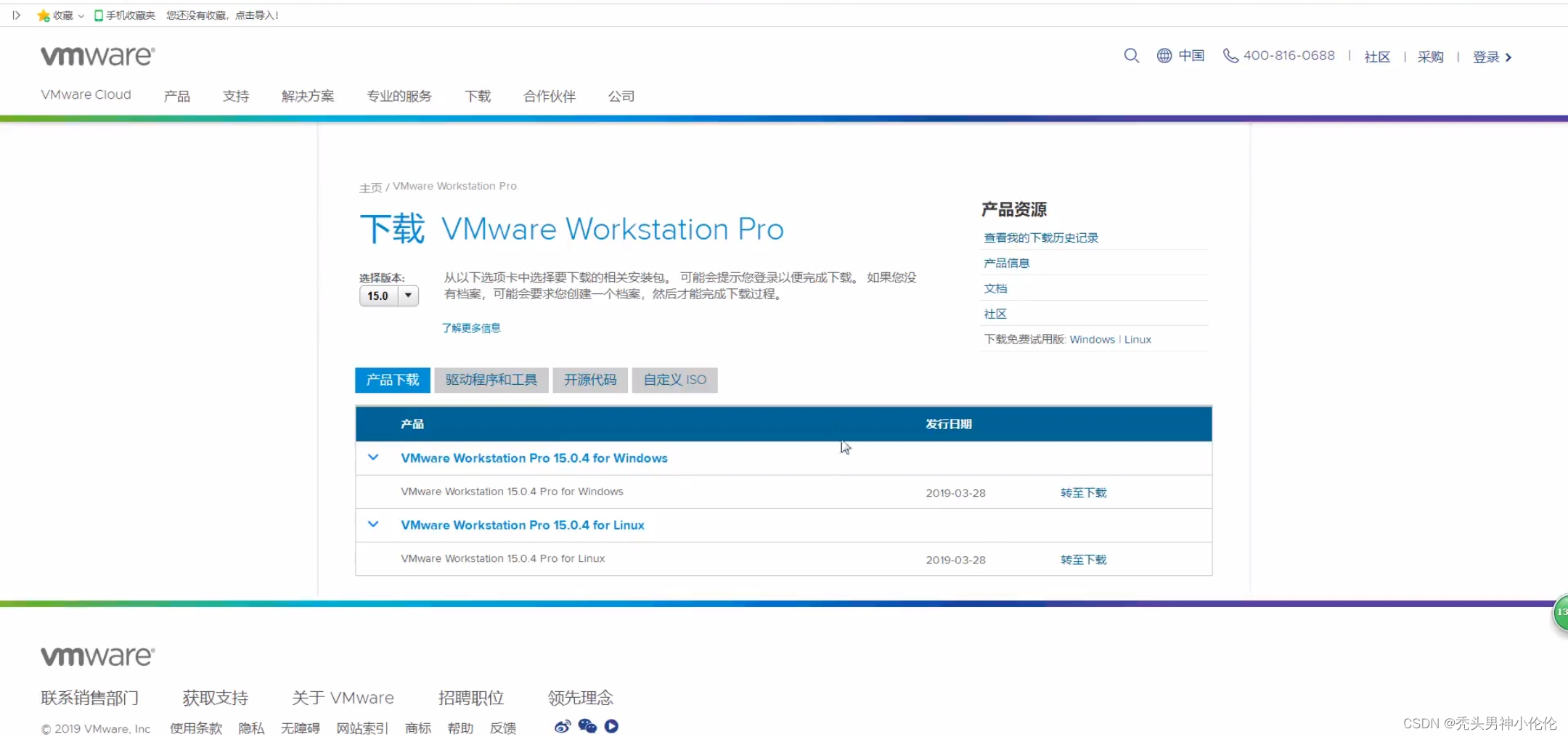Viewport: 1568px width, 737px height.
Task: Open 招聘职位 in the footer
Action: [471, 698]
